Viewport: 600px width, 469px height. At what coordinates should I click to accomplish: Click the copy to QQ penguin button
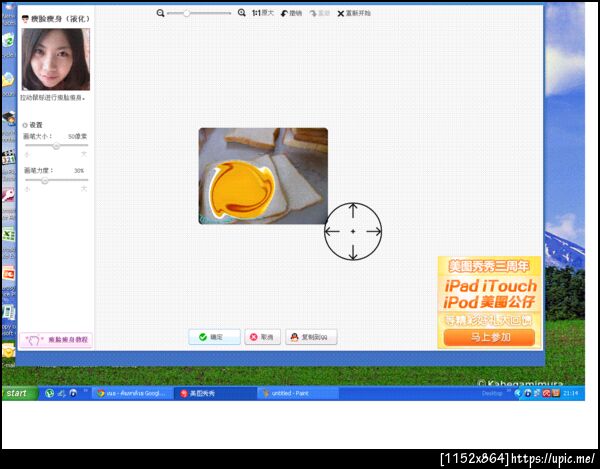(311, 337)
